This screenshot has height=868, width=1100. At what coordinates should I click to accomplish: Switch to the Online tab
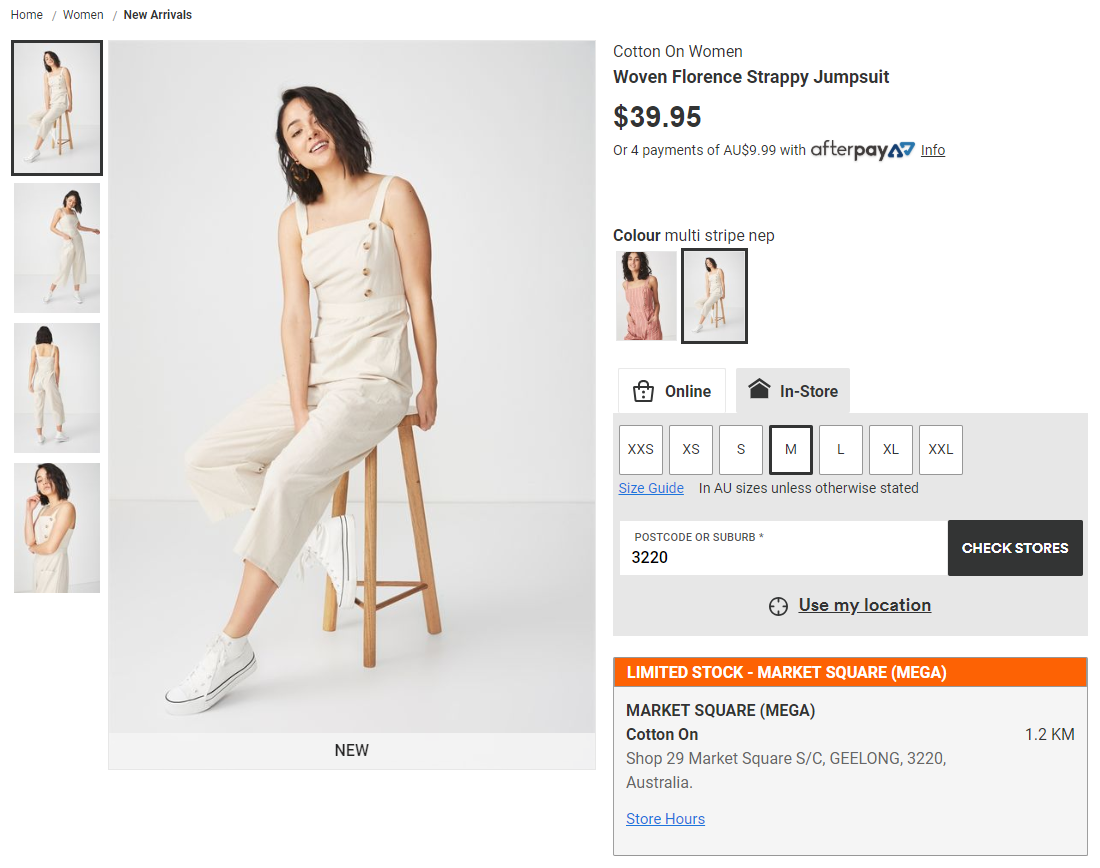click(672, 391)
